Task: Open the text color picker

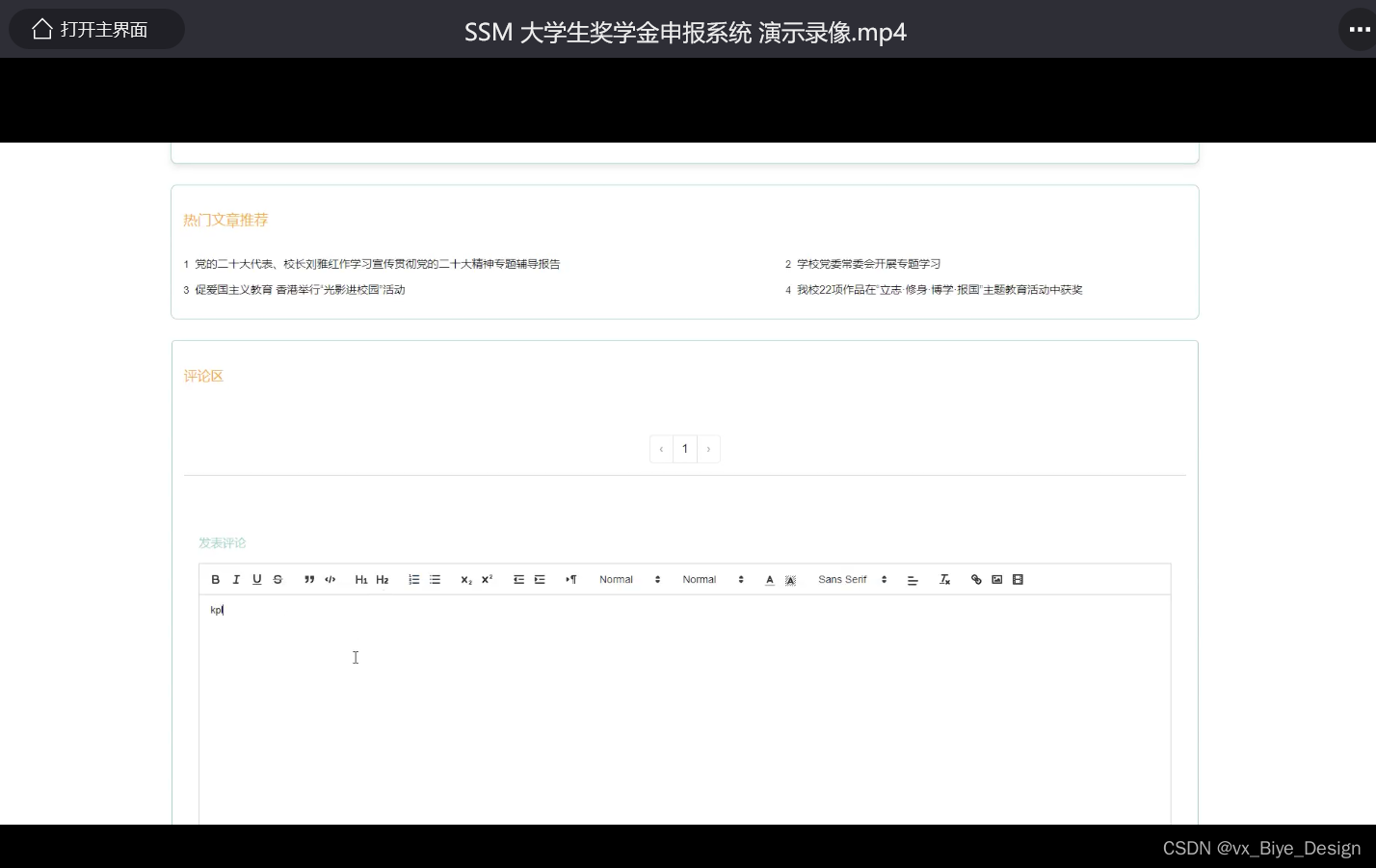Action: pos(770,580)
